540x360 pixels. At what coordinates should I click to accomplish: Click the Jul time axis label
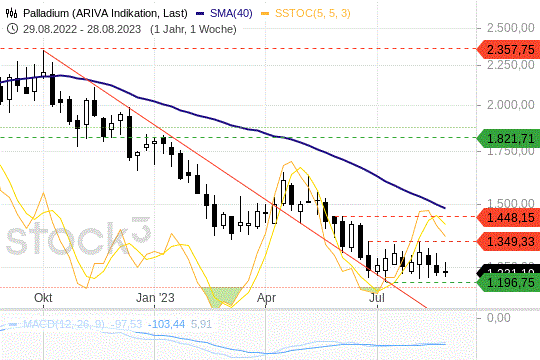[377, 298]
